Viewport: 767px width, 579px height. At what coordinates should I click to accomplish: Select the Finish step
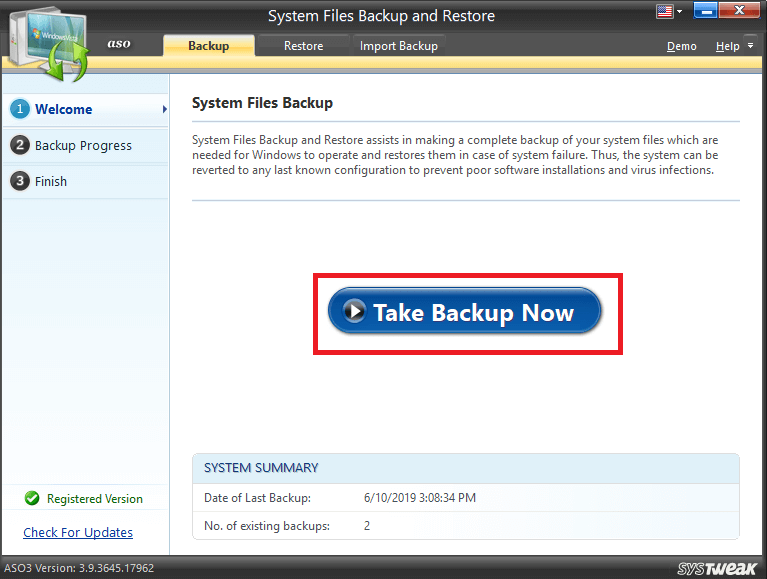[x=86, y=181]
